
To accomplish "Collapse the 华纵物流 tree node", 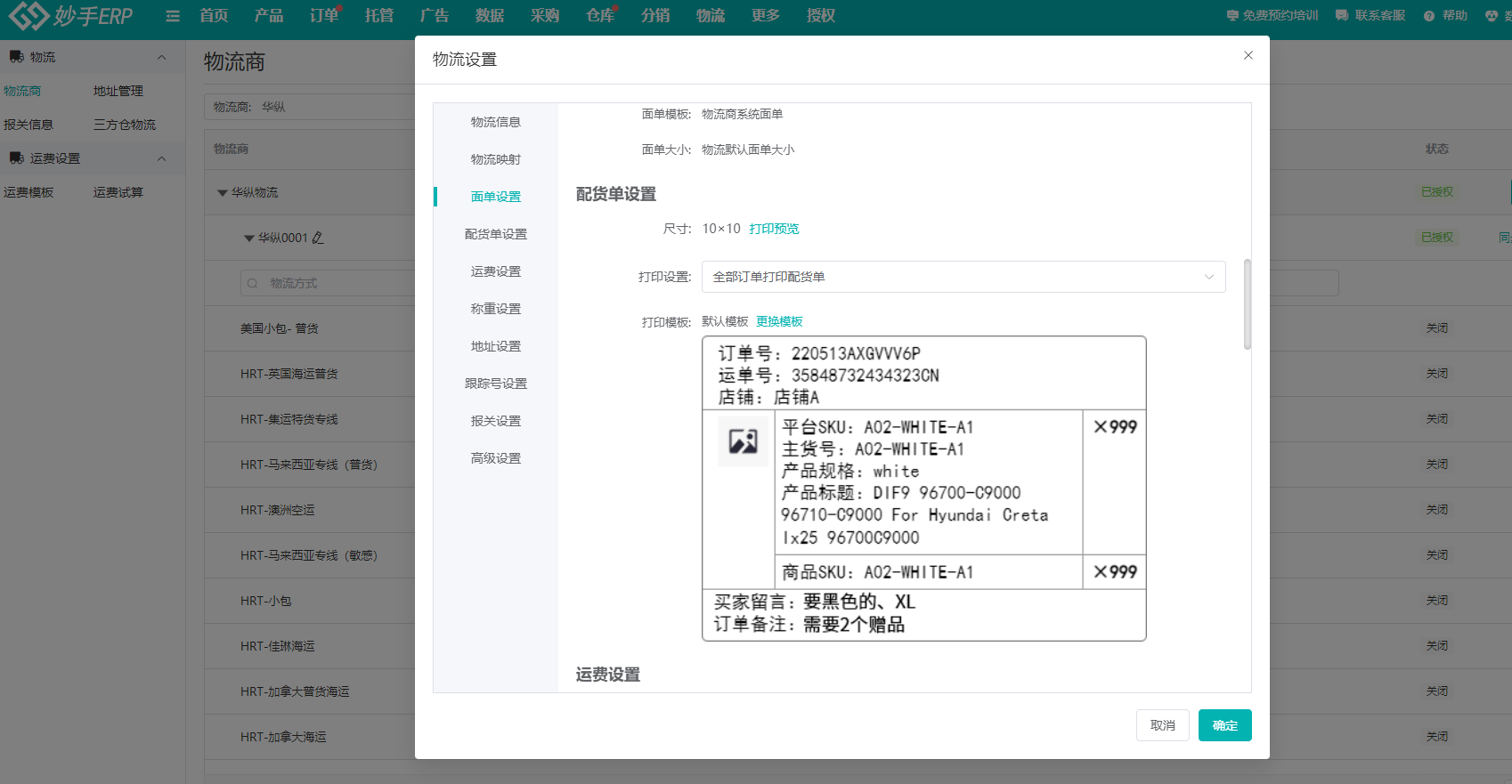I will point(223,192).
